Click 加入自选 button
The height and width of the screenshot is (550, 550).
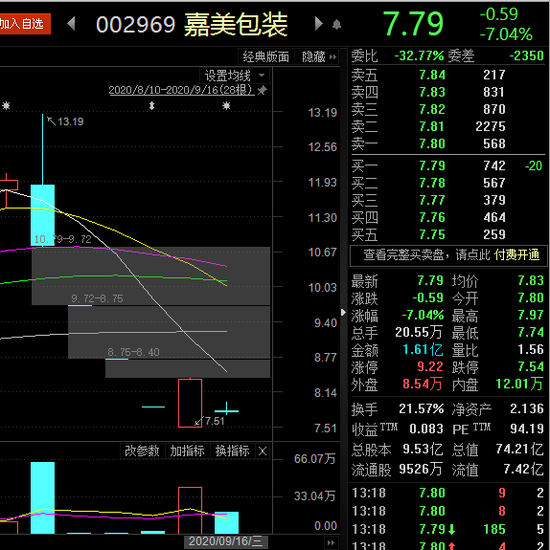[25, 24]
